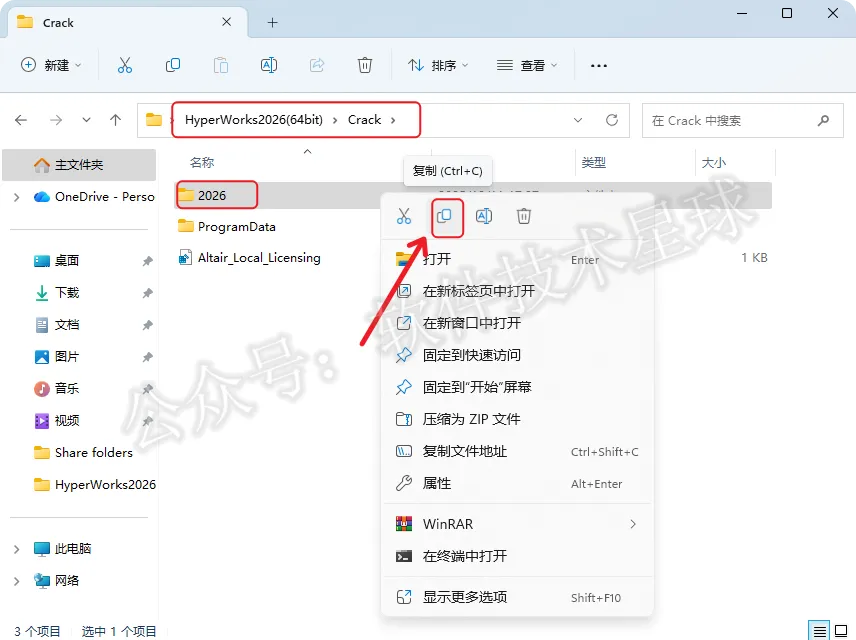This screenshot has width=856, height=640.
Task: Select Home in the navigation pane
Action: click(79, 165)
